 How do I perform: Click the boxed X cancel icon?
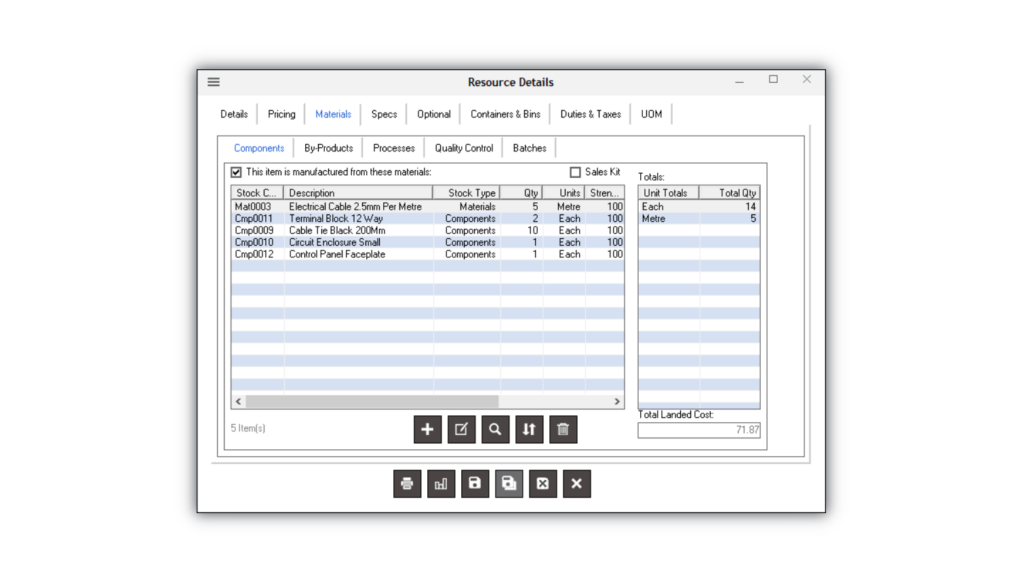point(543,484)
